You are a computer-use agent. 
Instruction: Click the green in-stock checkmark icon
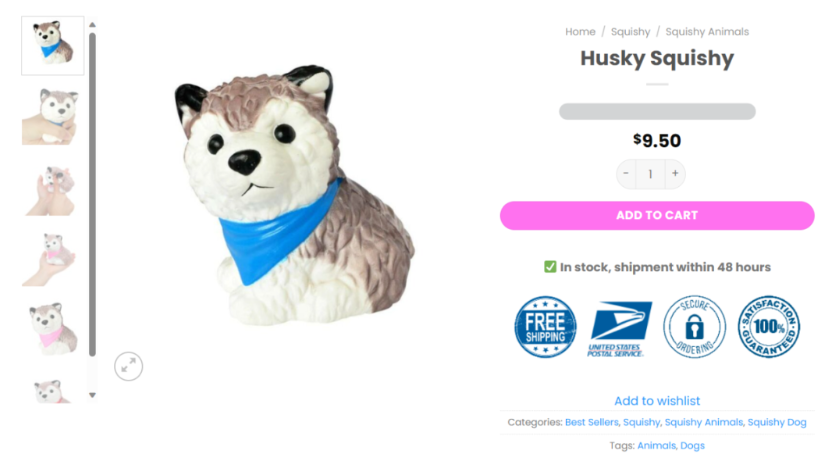click(550, 267)
